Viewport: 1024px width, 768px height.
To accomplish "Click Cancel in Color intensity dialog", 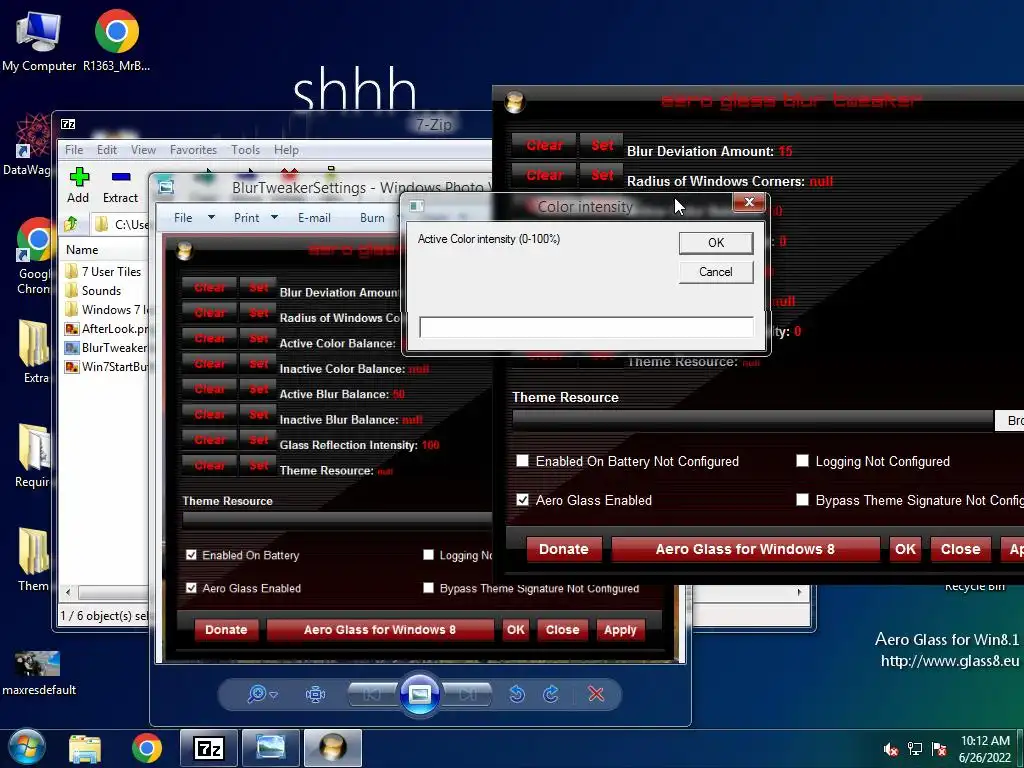I will click(716, 272).
